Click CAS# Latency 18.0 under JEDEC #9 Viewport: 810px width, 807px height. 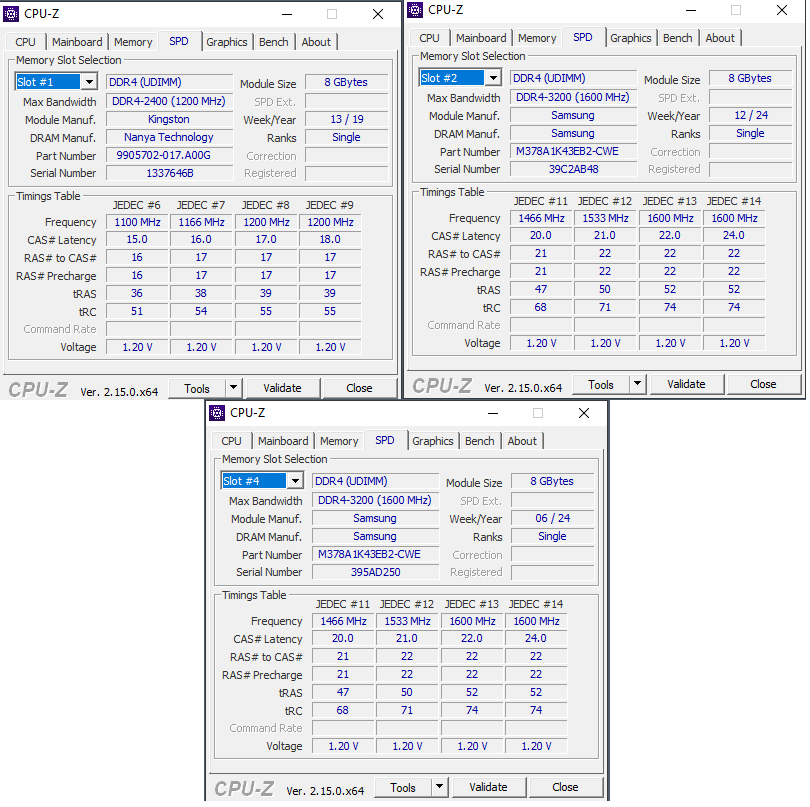pyautogui.click(x=330, y=239)
